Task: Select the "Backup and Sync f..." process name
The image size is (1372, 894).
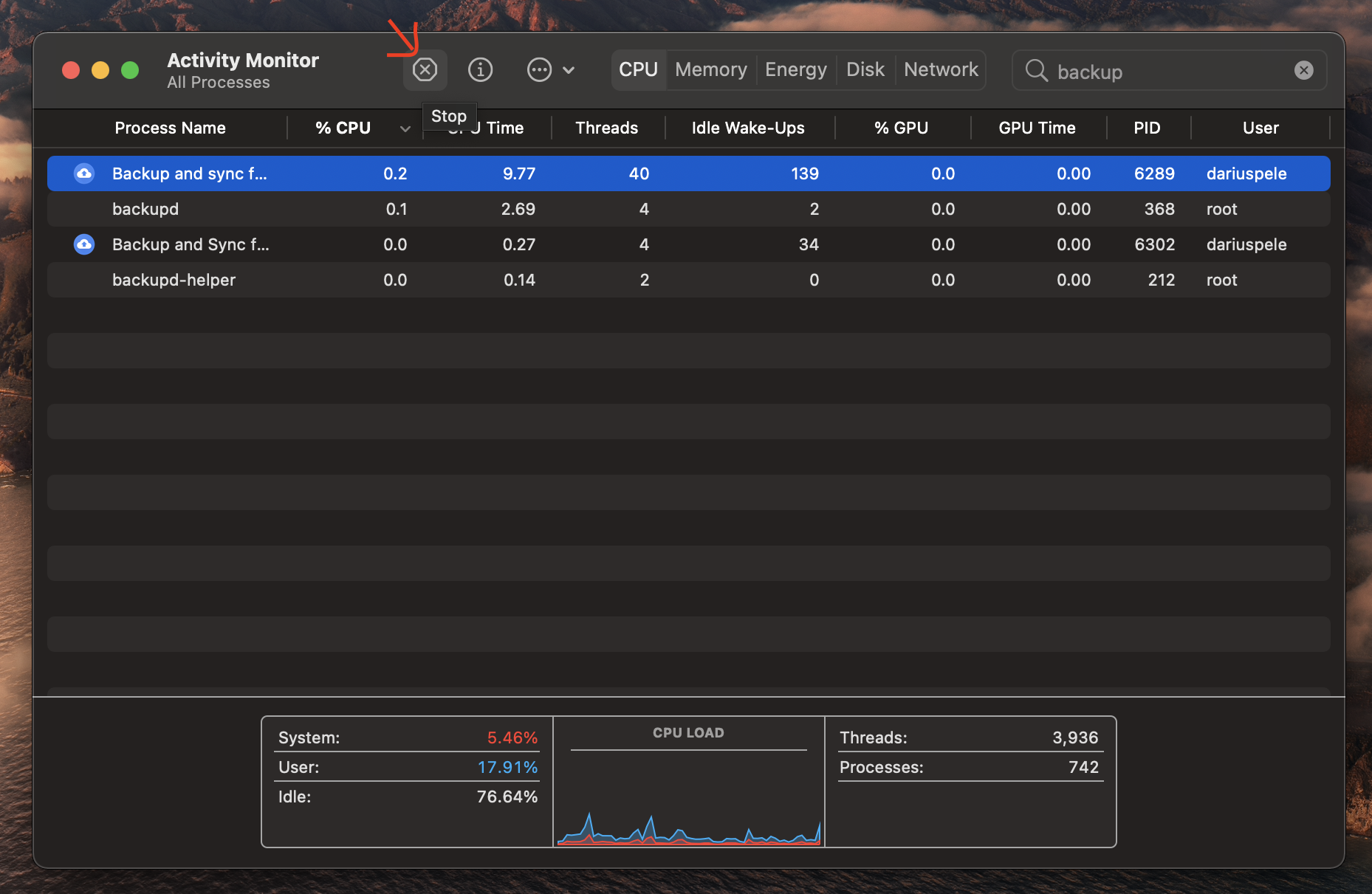Action: point(191,244)
